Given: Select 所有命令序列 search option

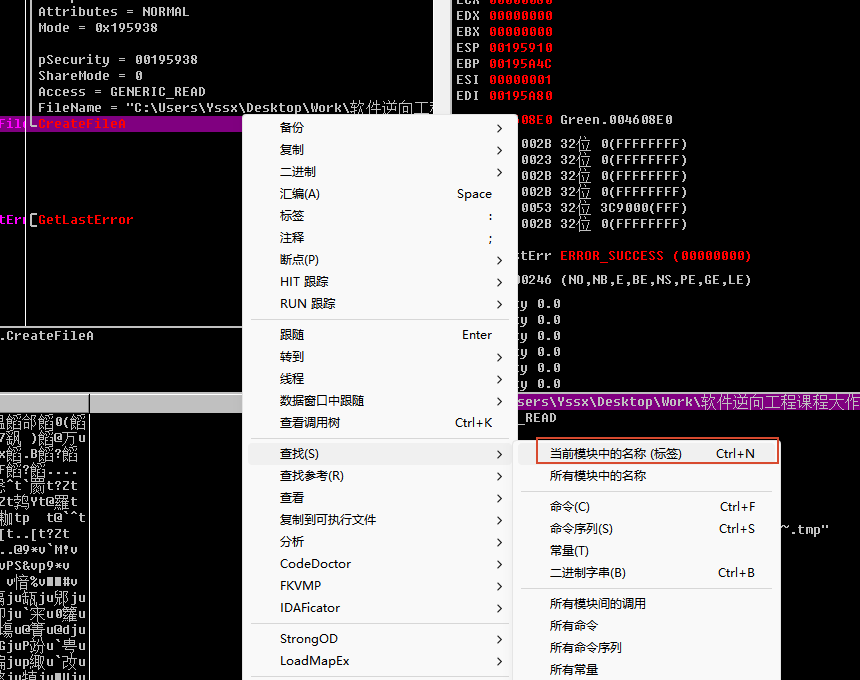Looking at the screenshot, I should coord(647,647).
